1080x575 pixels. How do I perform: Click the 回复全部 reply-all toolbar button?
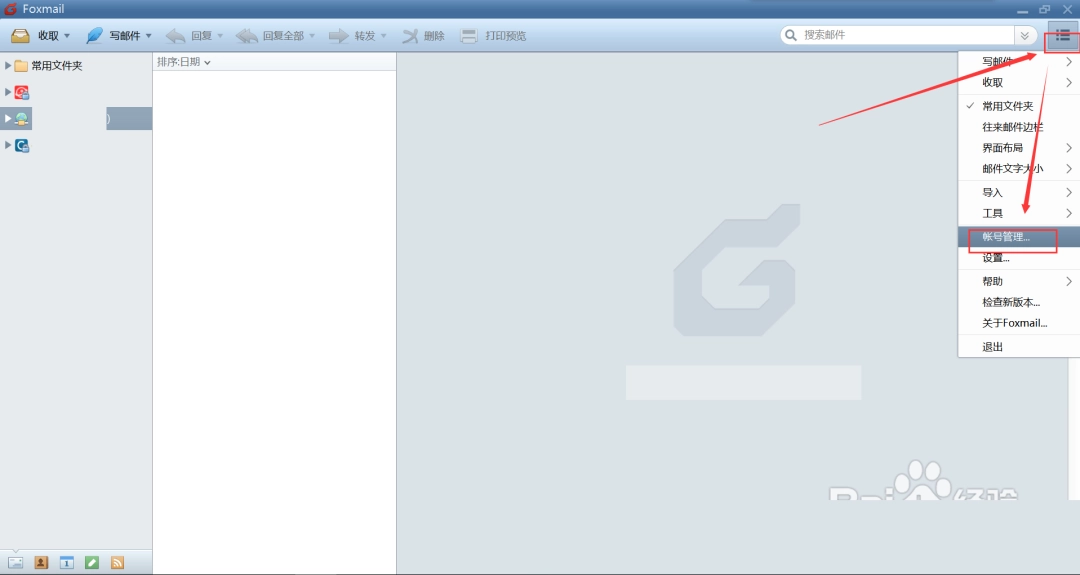(x=269, y=36)
